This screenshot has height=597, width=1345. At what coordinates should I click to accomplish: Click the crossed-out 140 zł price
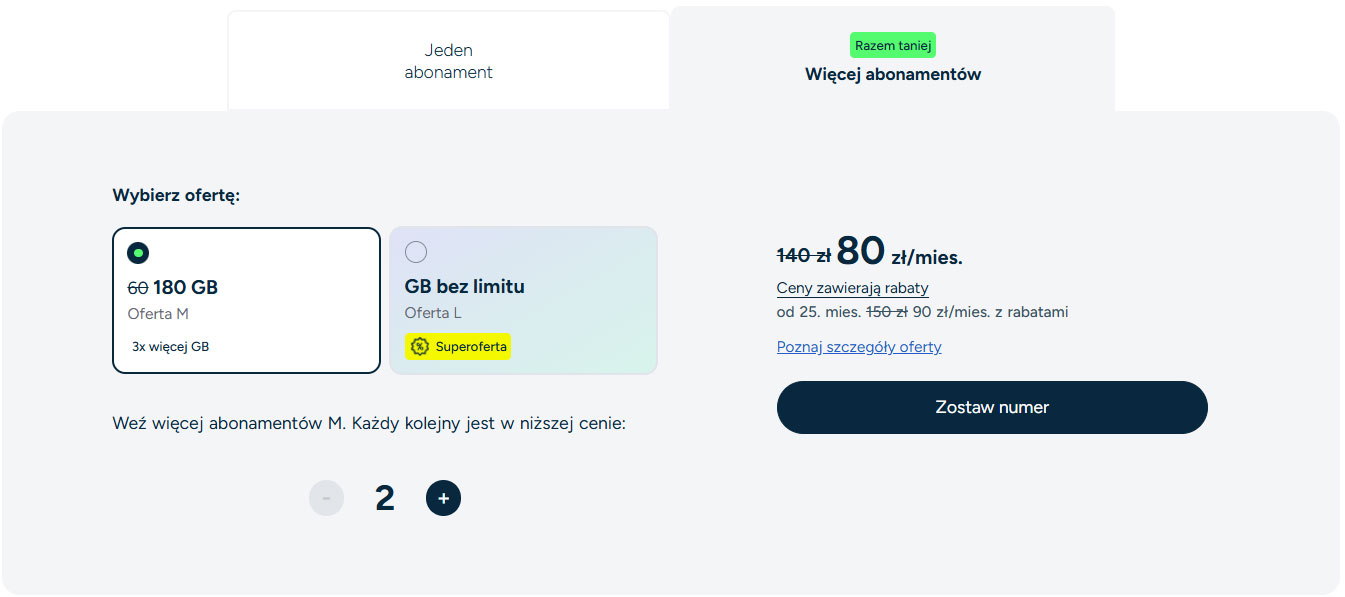tap(803, 256)
